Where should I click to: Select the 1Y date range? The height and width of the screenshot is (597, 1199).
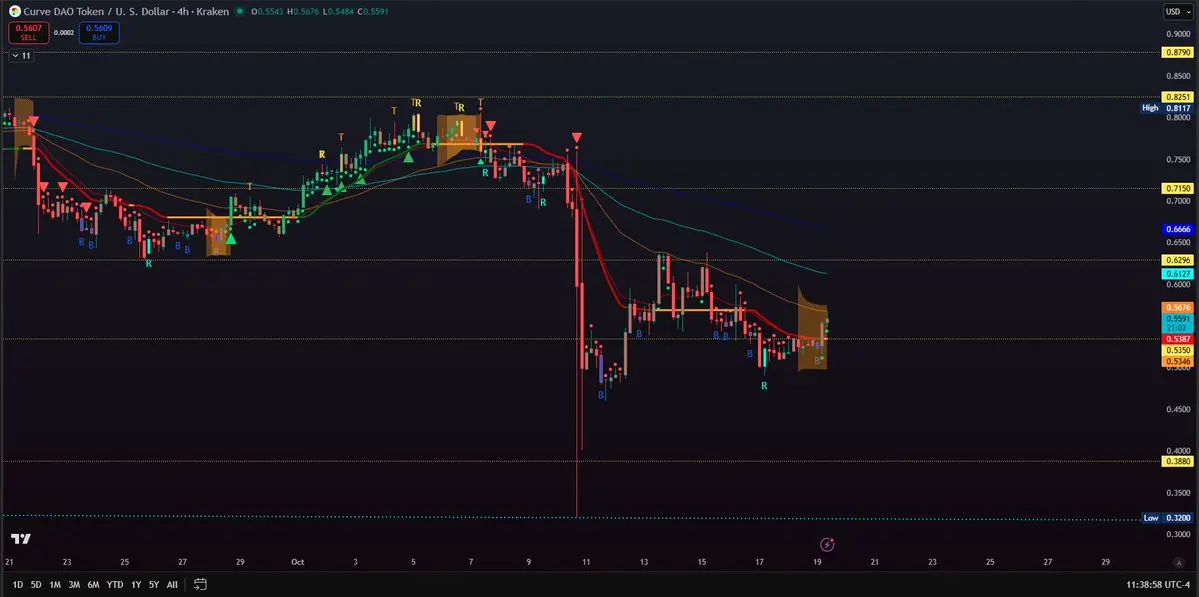coord(136,585)
